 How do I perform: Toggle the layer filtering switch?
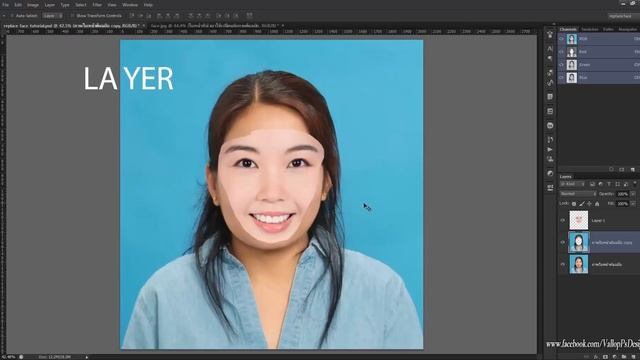(x=635, y=184)
